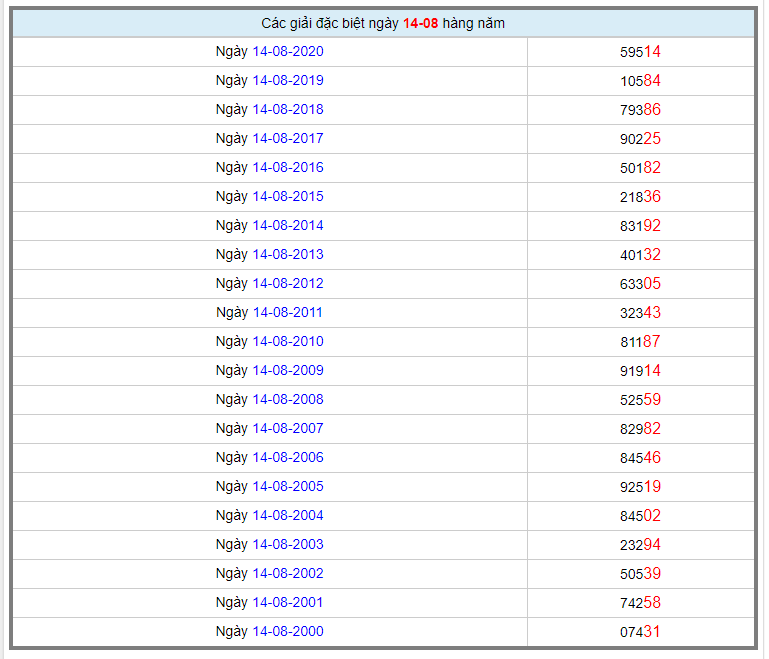Select the prize number 90225
Image resolution: width=769 pixels, height=659 pixels.
click(x=640, y=139)
